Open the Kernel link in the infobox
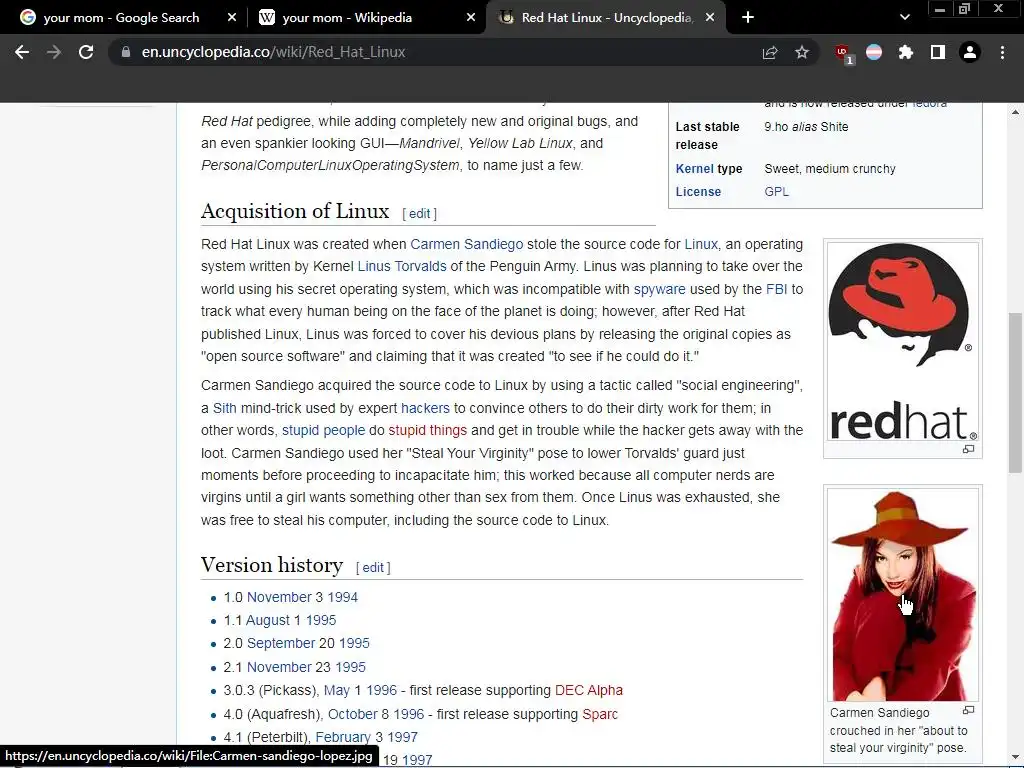The image size is (1024, 768). coord(694,168)
